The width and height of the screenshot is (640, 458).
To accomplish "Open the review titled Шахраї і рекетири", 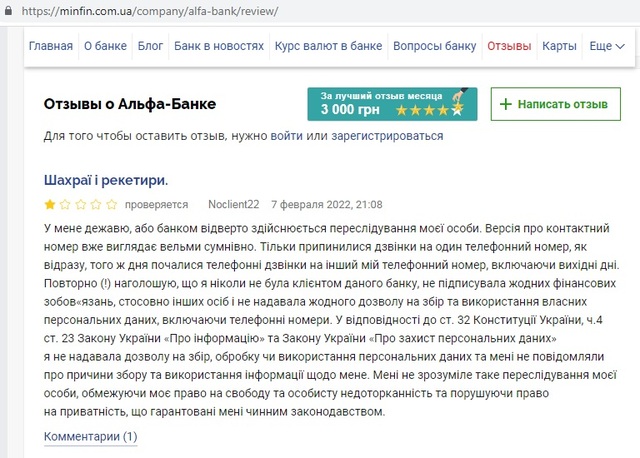I will (106, 180).
